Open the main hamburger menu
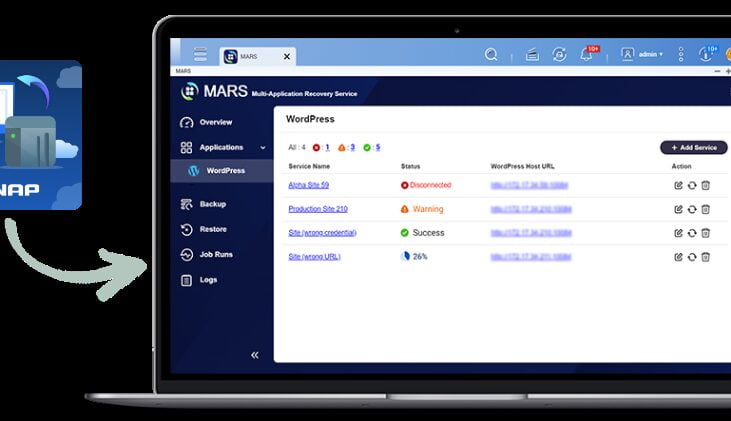Viewport: 731px width, 421px height. point(200,55)
